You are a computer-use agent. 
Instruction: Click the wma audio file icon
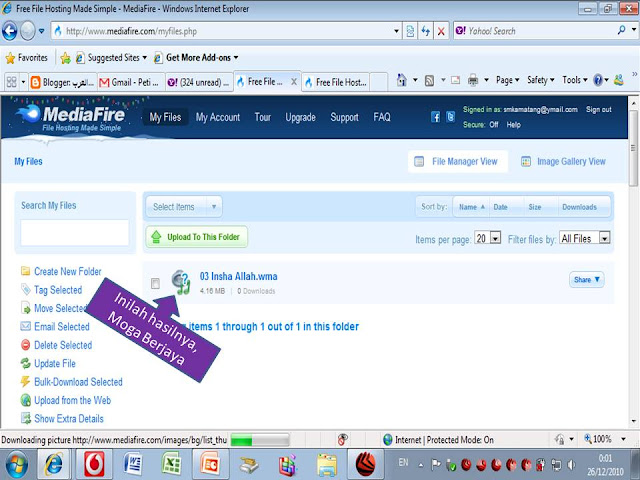(181, 282)
